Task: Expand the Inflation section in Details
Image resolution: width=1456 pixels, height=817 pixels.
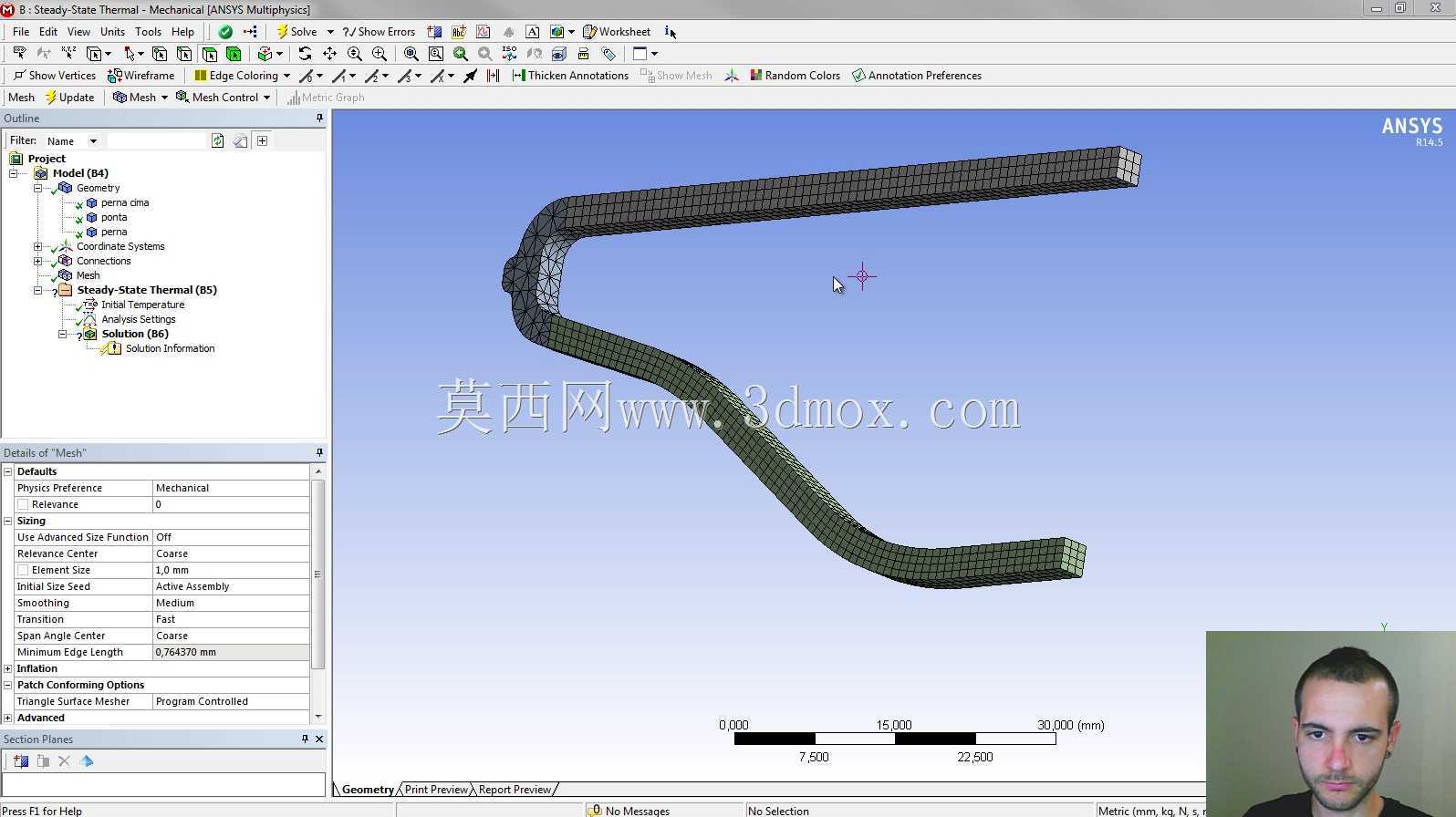Action: pyautogui.click(x=8, y=668)
